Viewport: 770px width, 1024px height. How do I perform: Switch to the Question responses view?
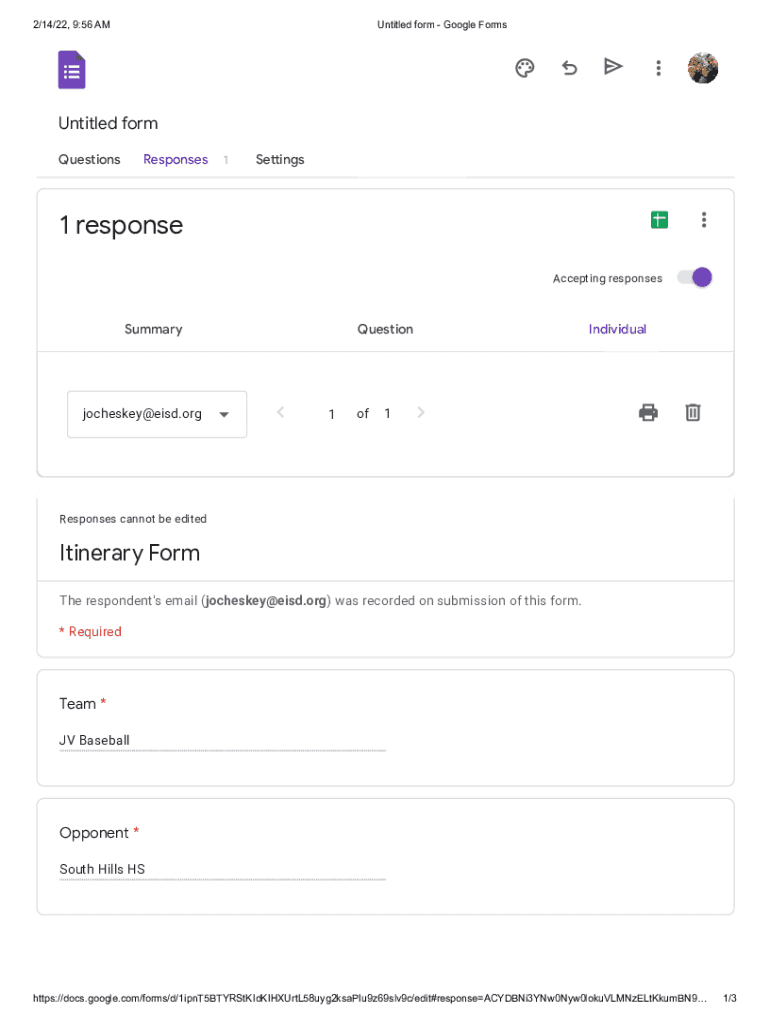tap(385, 329)
